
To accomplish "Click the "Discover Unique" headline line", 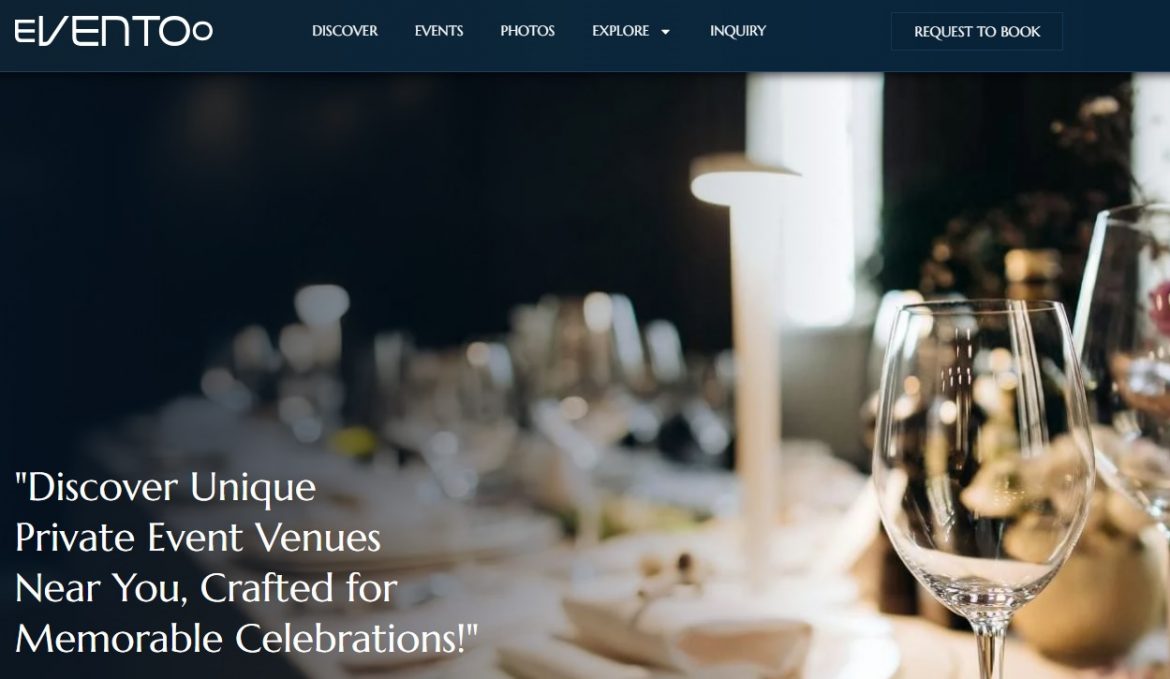I will 166,488.
